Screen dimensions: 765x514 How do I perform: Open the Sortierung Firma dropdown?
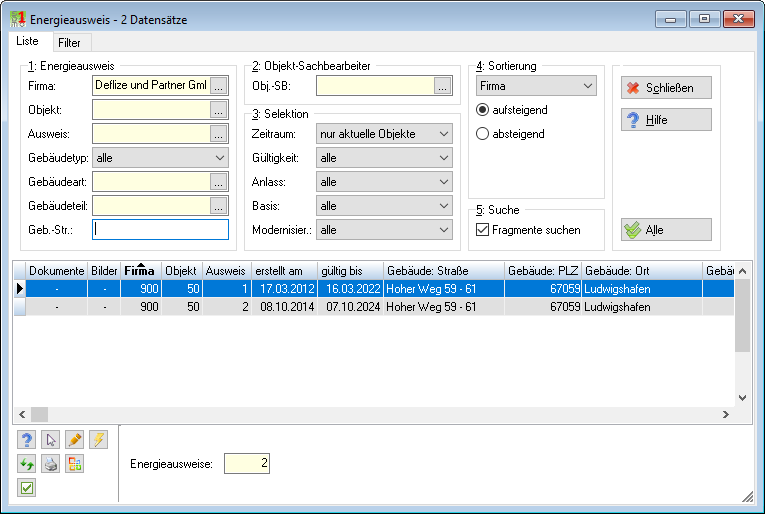coord(536,86)
